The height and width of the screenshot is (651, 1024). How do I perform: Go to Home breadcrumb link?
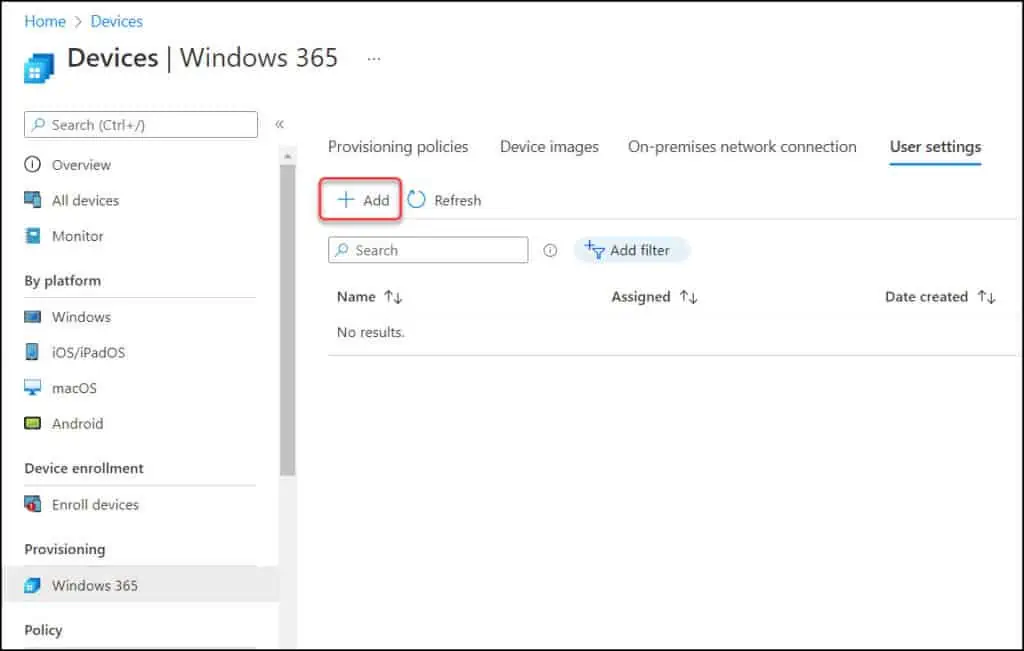coord(45,21)
